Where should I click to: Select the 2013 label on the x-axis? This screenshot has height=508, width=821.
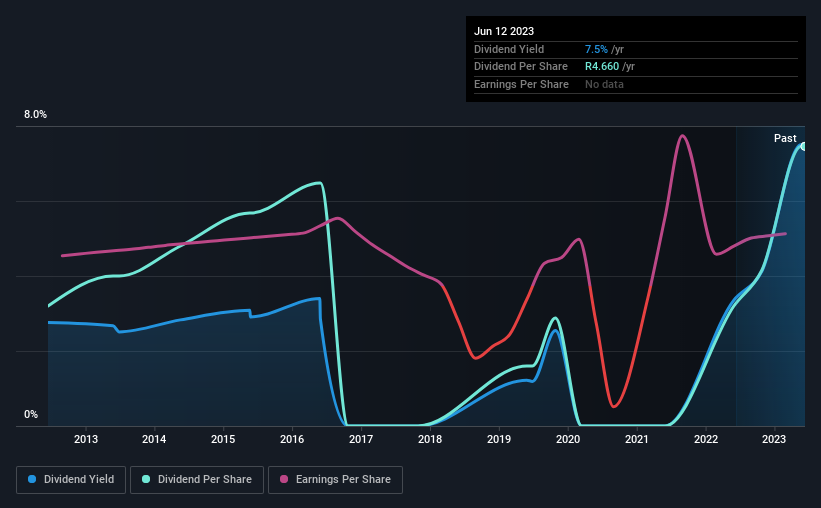86,439
